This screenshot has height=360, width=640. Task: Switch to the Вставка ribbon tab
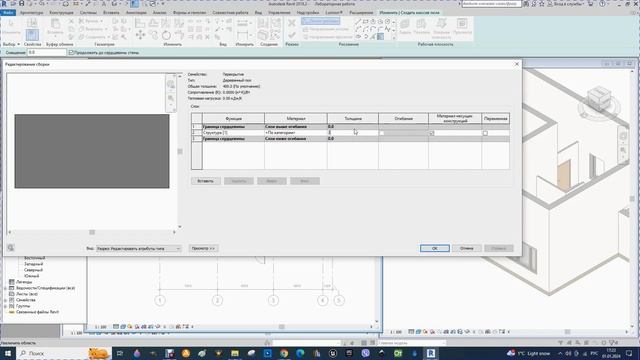pos(111,13)
